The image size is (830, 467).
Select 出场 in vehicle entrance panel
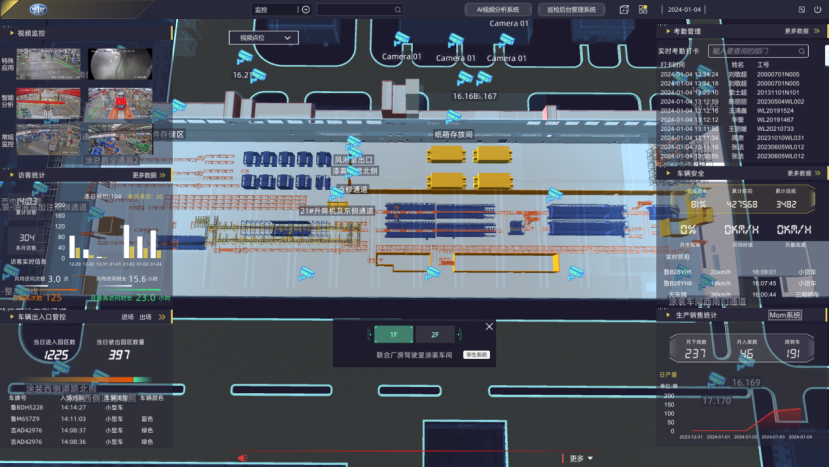pyautogui.click(x=146, y=317)
